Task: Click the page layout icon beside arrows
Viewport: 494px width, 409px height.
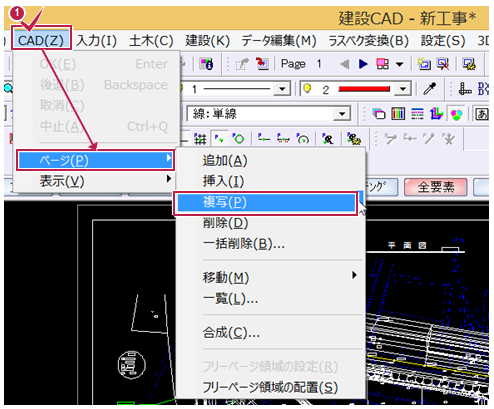Action: (382, 64)
